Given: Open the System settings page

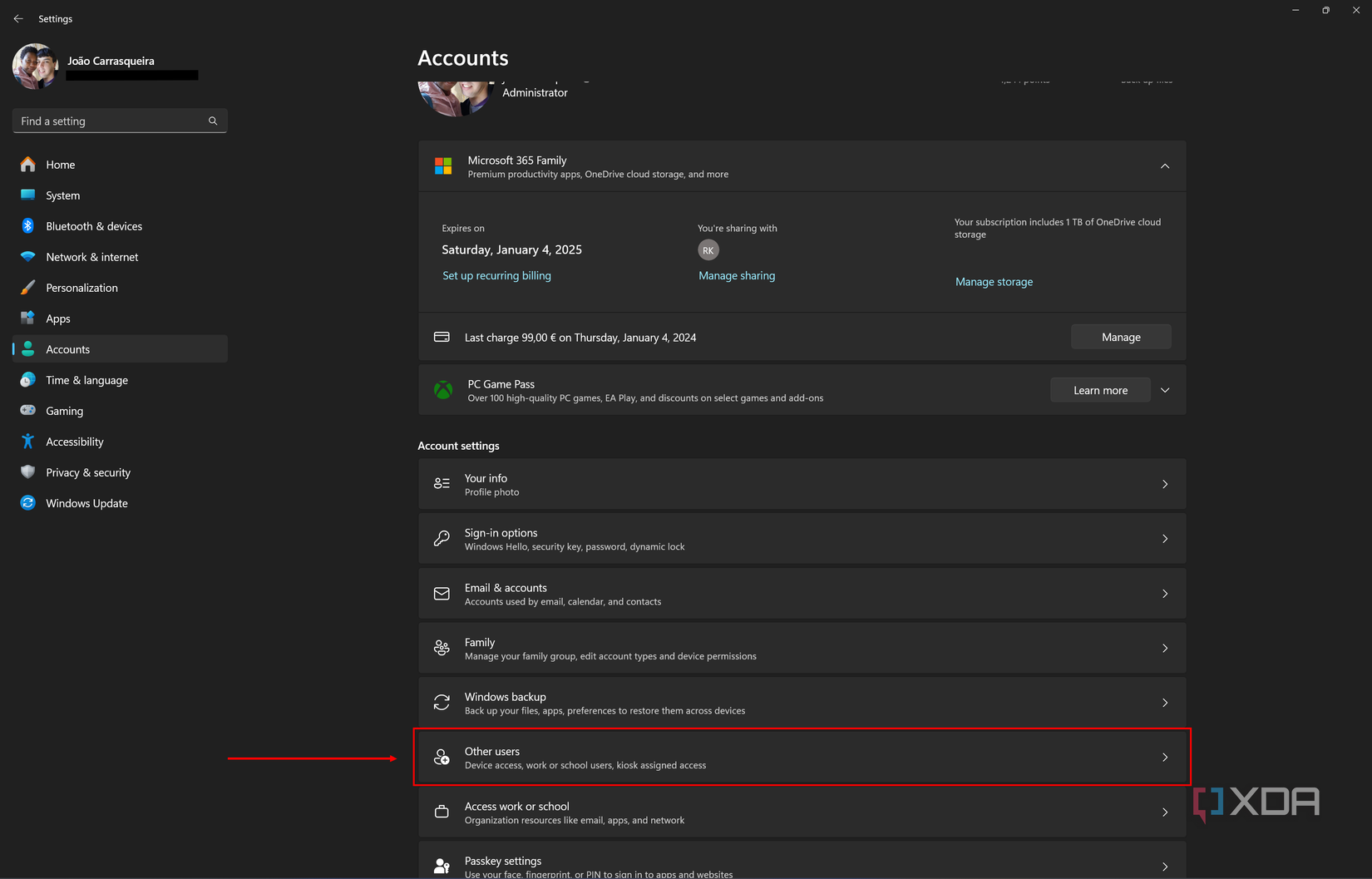Looking at the screenshot, I should click(x=63, y=195).
